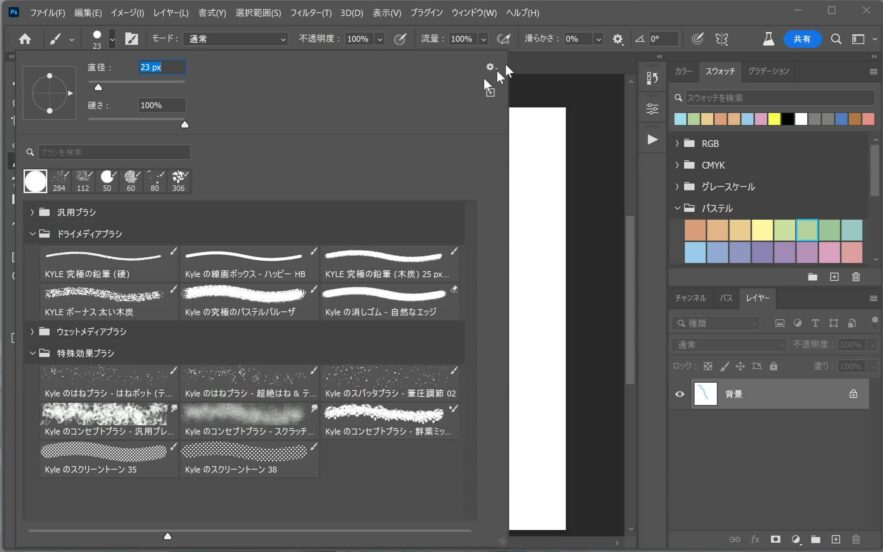
Task: Open the 滑らかさ smoothing dropdown arrow
Action: (598, 39)
